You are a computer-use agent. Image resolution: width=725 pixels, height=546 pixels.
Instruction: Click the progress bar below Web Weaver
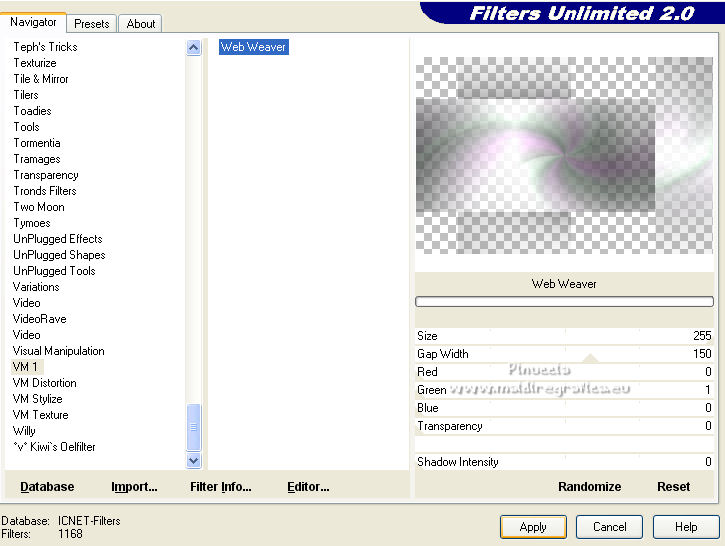pyautogui.click(x=564, y=302)
